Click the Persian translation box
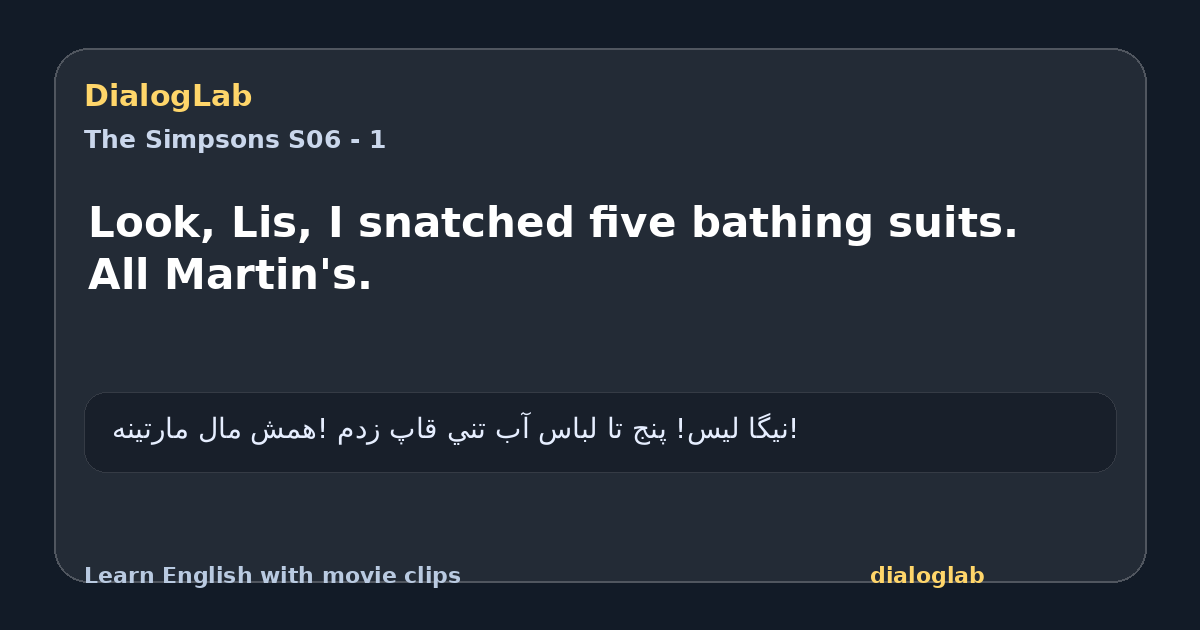This screenshot has width=1200, height=630. [600, 432]
